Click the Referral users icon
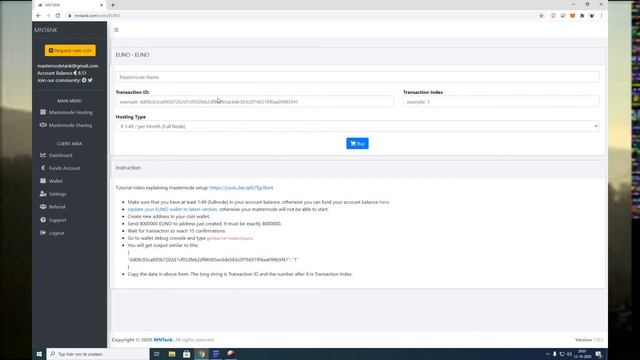The image size is (640, 360). (x=43, y=207)
